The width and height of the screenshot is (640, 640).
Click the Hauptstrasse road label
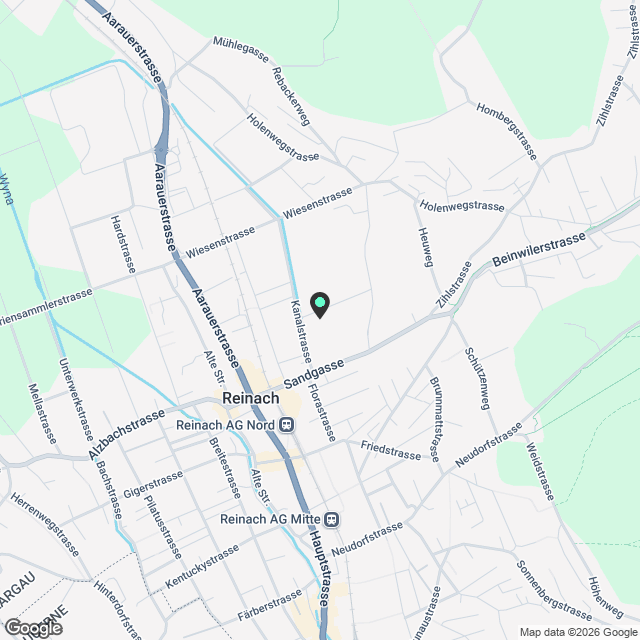[319, 568]
